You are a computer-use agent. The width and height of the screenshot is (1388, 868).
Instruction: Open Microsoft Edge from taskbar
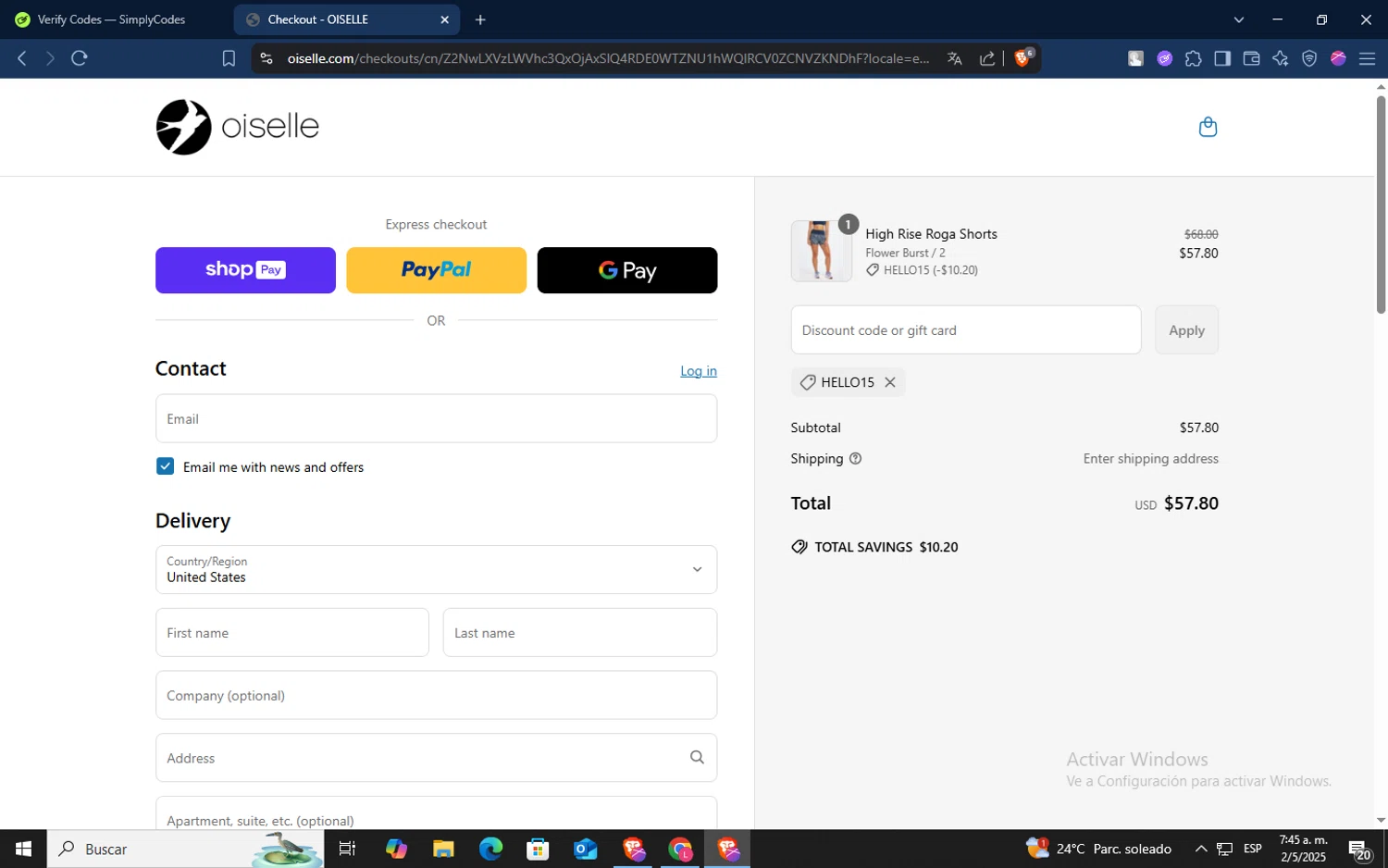(490, 849)
